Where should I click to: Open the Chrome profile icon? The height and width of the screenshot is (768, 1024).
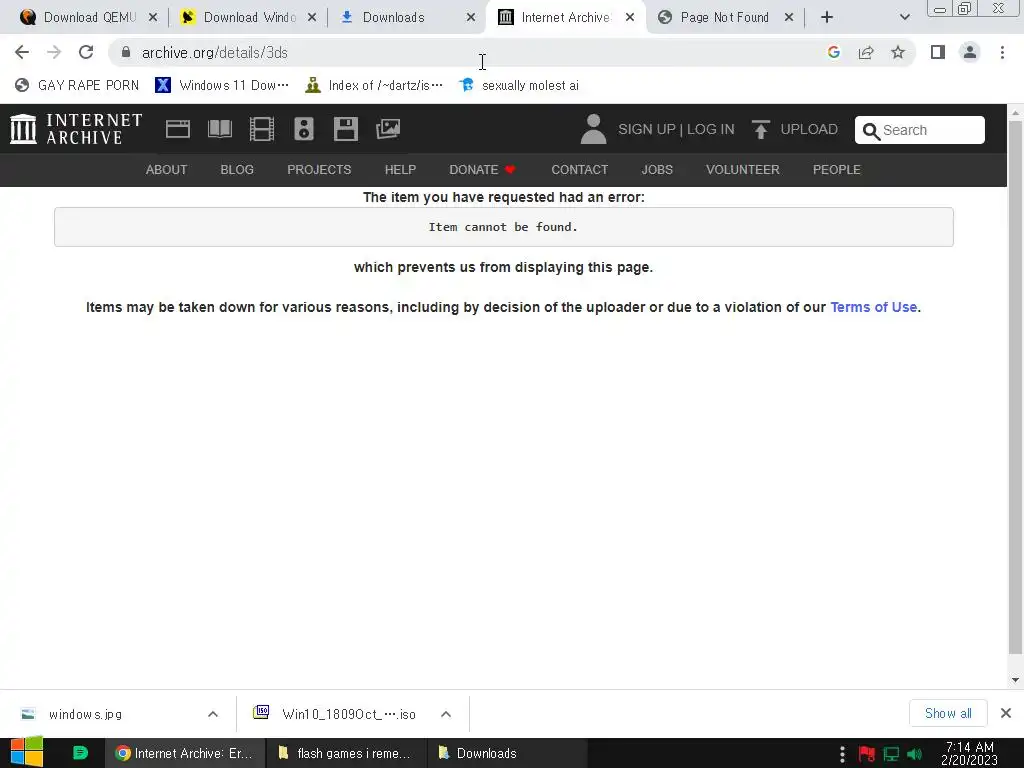[970, 52]
